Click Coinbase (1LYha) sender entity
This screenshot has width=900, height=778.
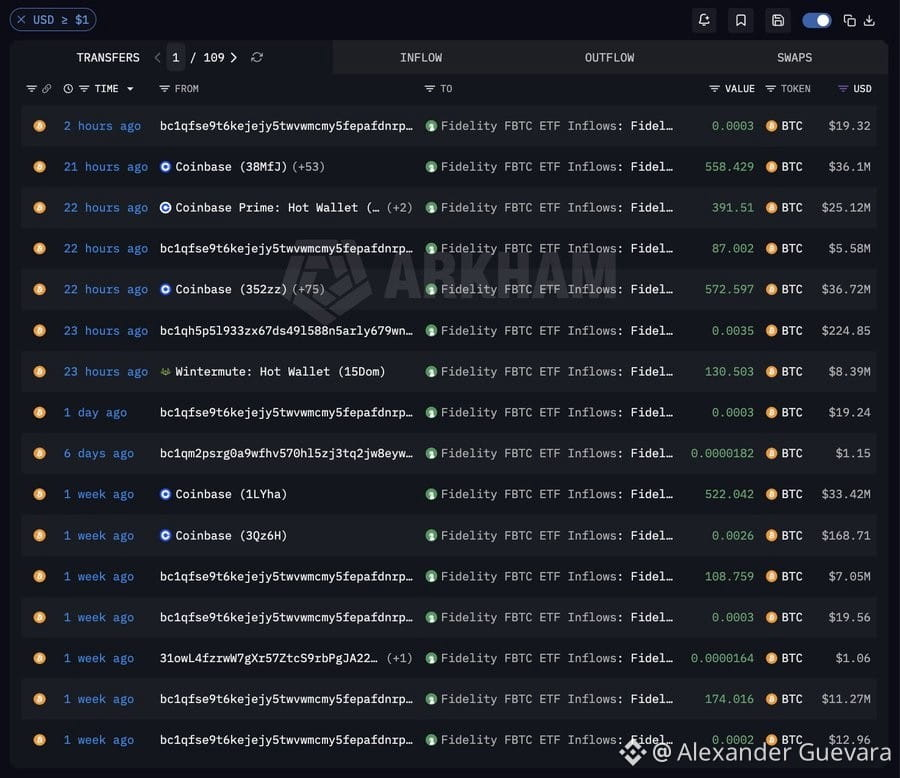click(231, 494)
